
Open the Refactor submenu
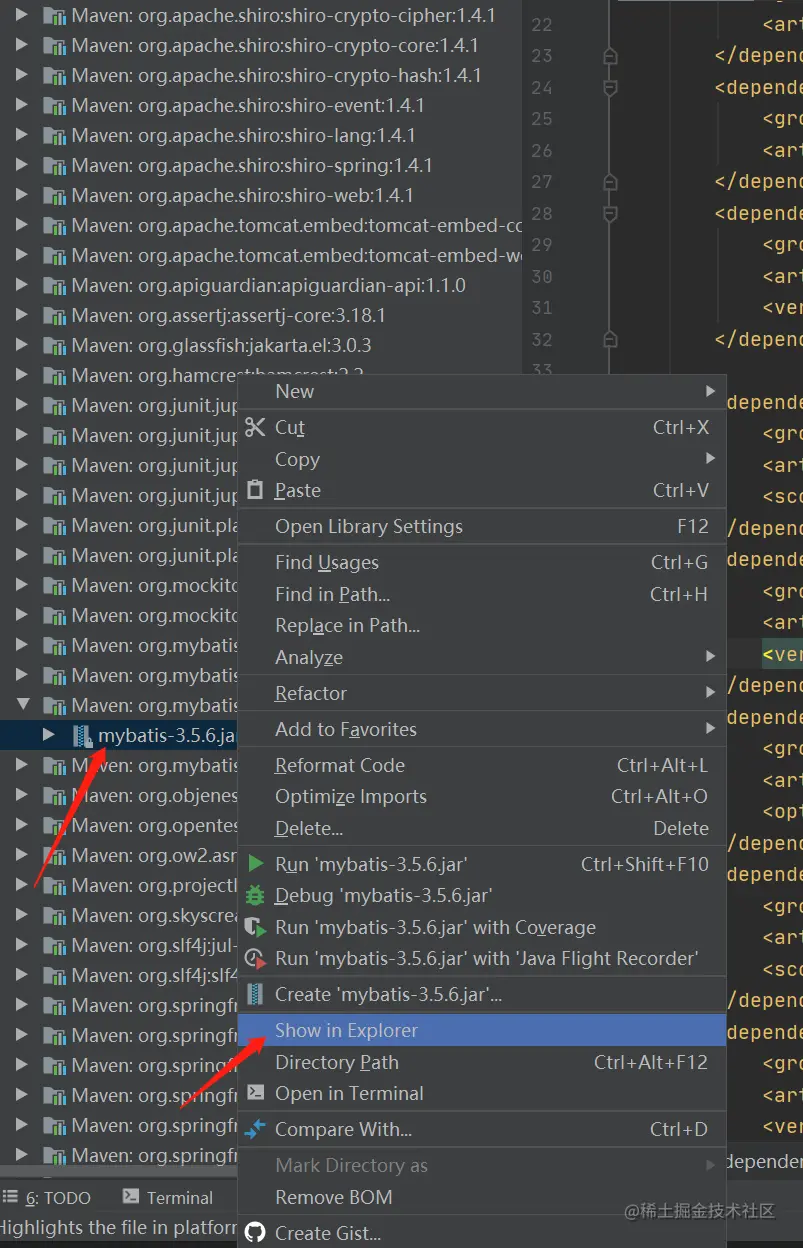tap(482, 693)
